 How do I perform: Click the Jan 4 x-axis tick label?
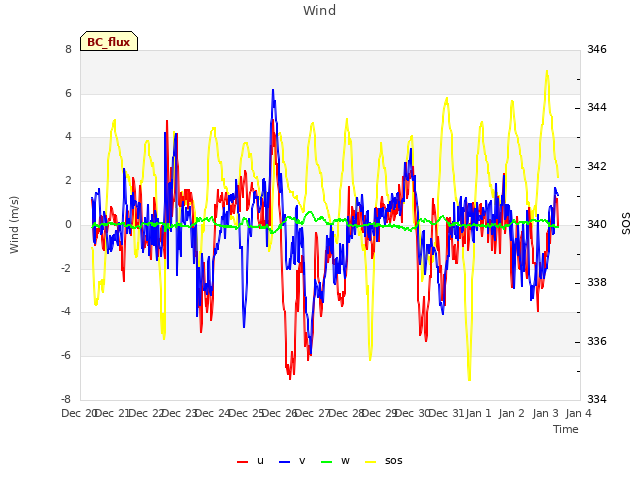click(578, 413)
